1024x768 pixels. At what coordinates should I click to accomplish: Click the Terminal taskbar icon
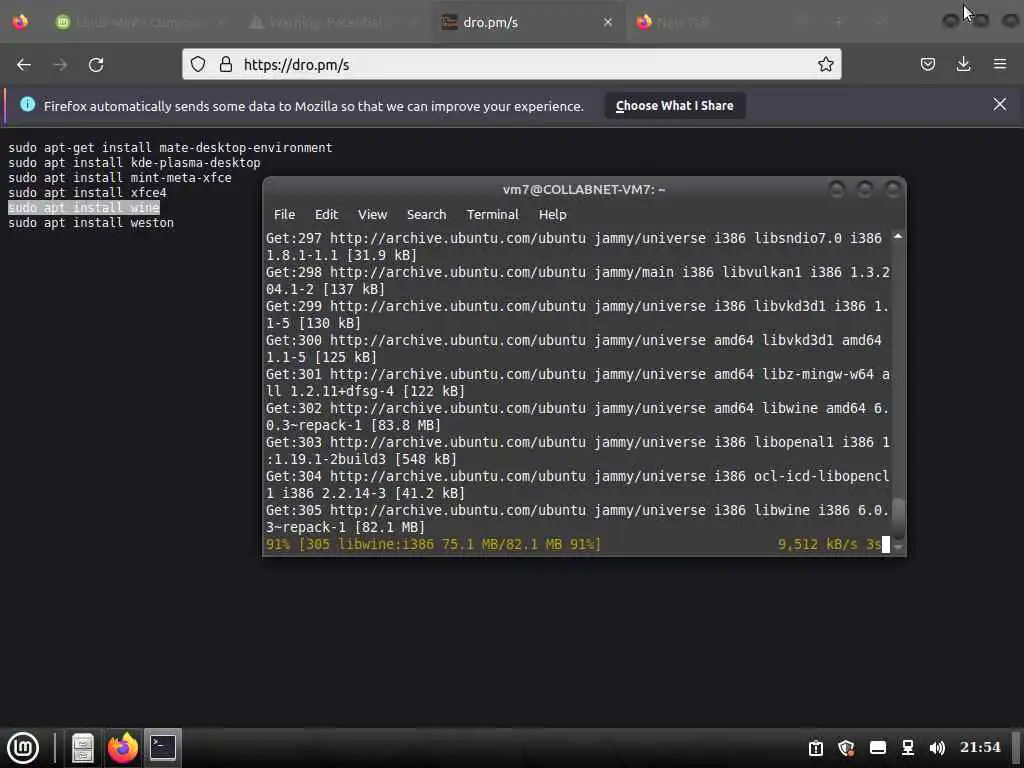[163, 748]
